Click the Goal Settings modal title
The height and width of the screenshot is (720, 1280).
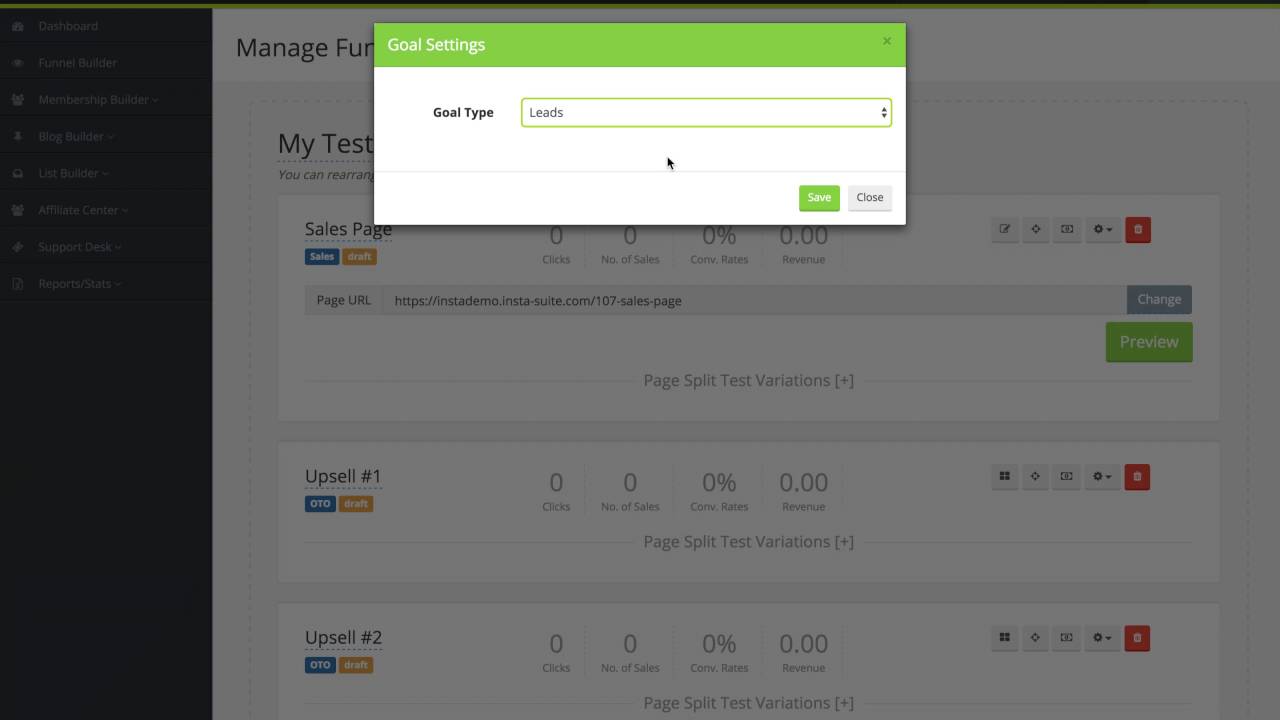436,44
